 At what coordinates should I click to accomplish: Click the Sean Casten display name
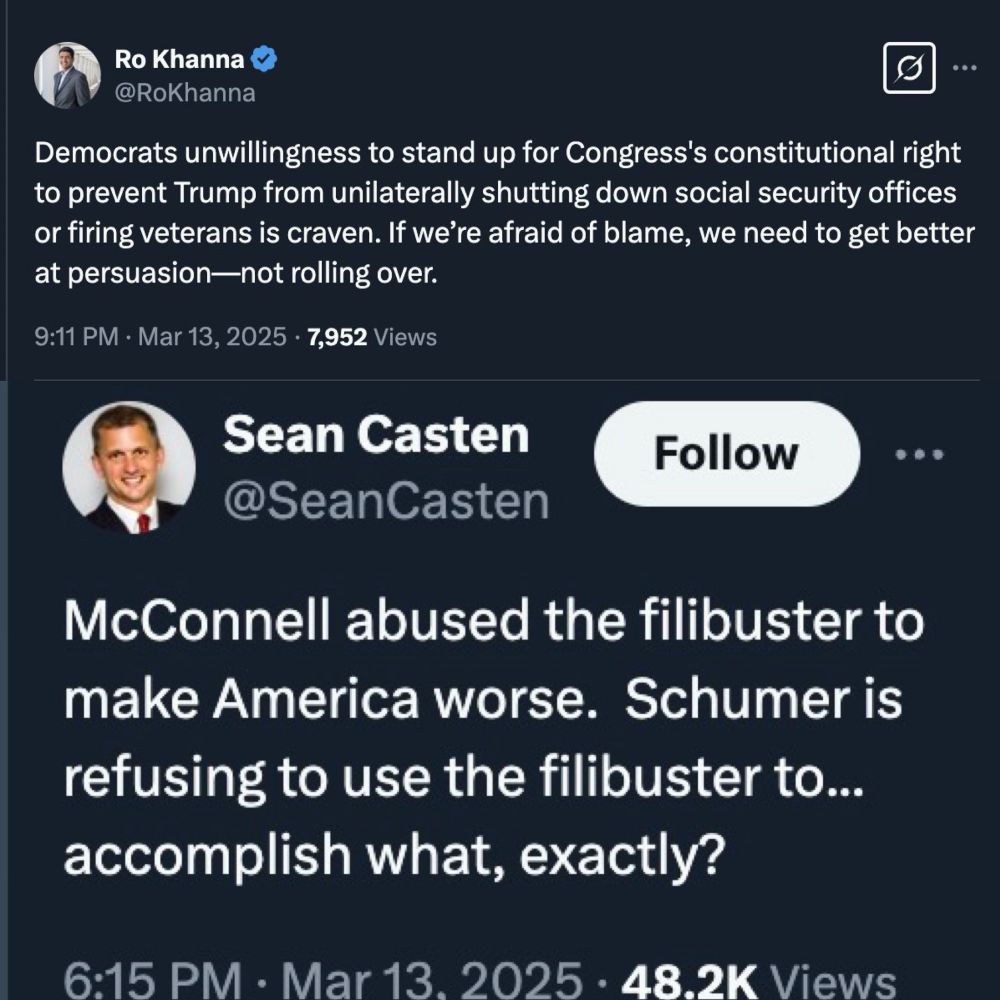click(375, 436)
